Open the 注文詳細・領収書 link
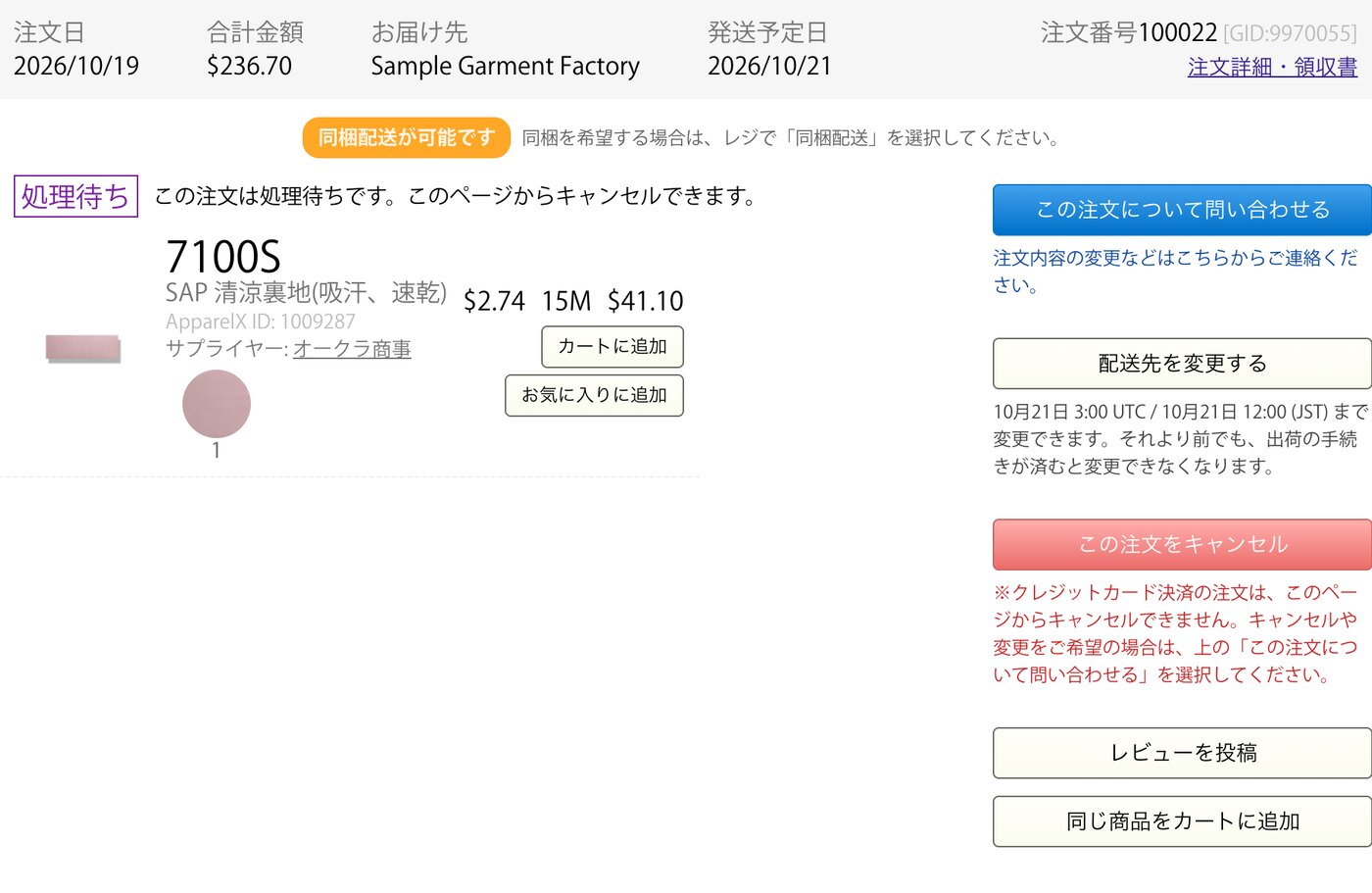The image size is (1372, 893). coord(1272,67)
